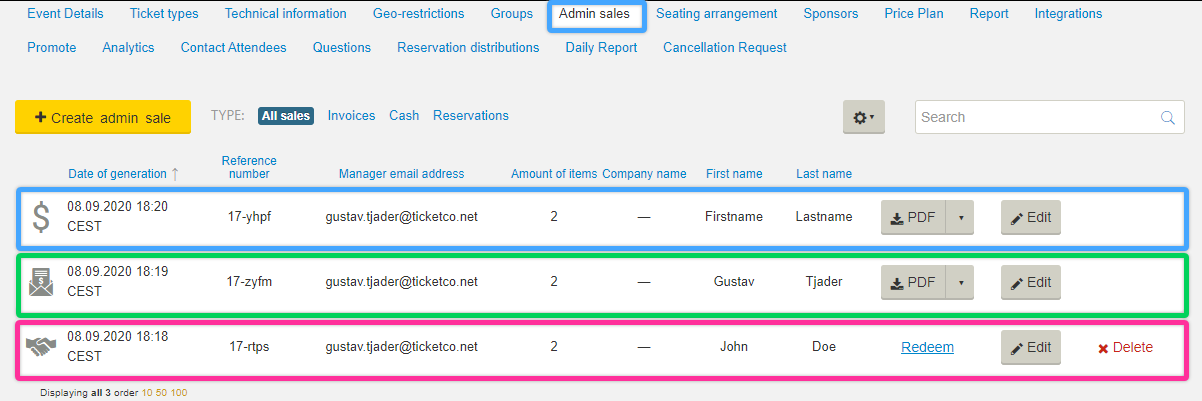Filter sales by Cash type
1202x401 pixels.
point(404,115)
